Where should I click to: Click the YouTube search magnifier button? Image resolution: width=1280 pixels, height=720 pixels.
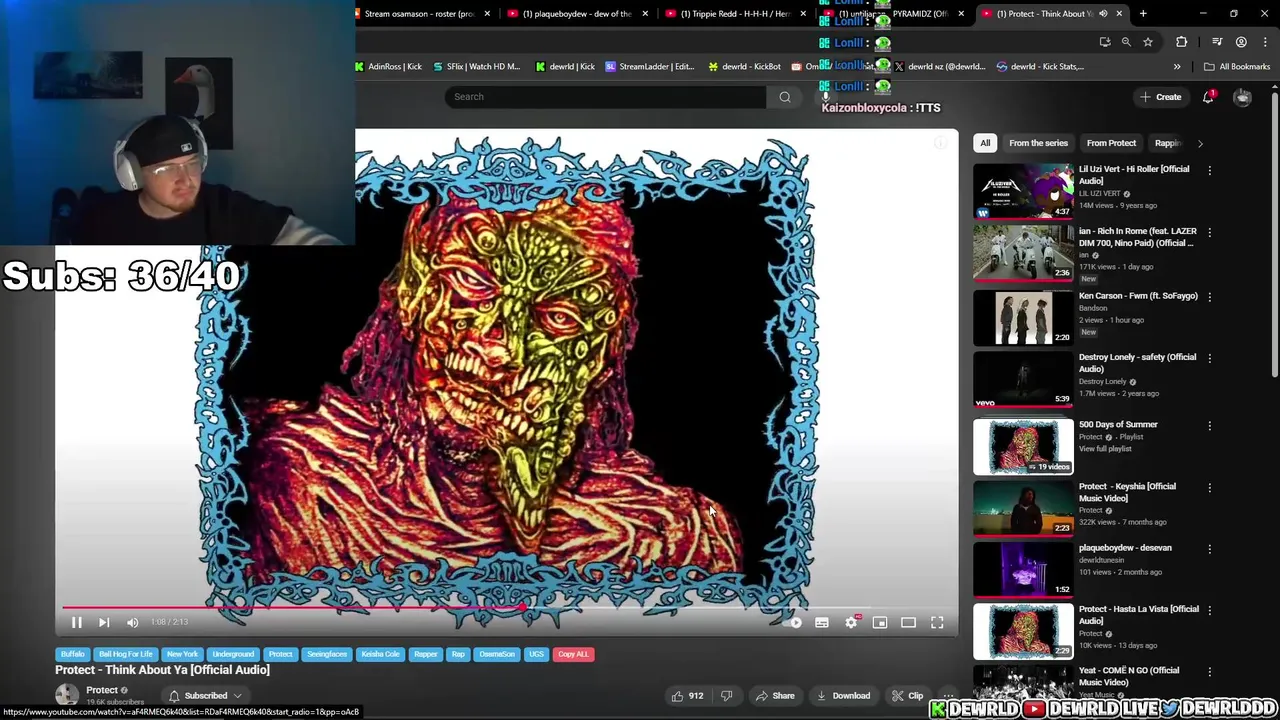coord(785,97)
